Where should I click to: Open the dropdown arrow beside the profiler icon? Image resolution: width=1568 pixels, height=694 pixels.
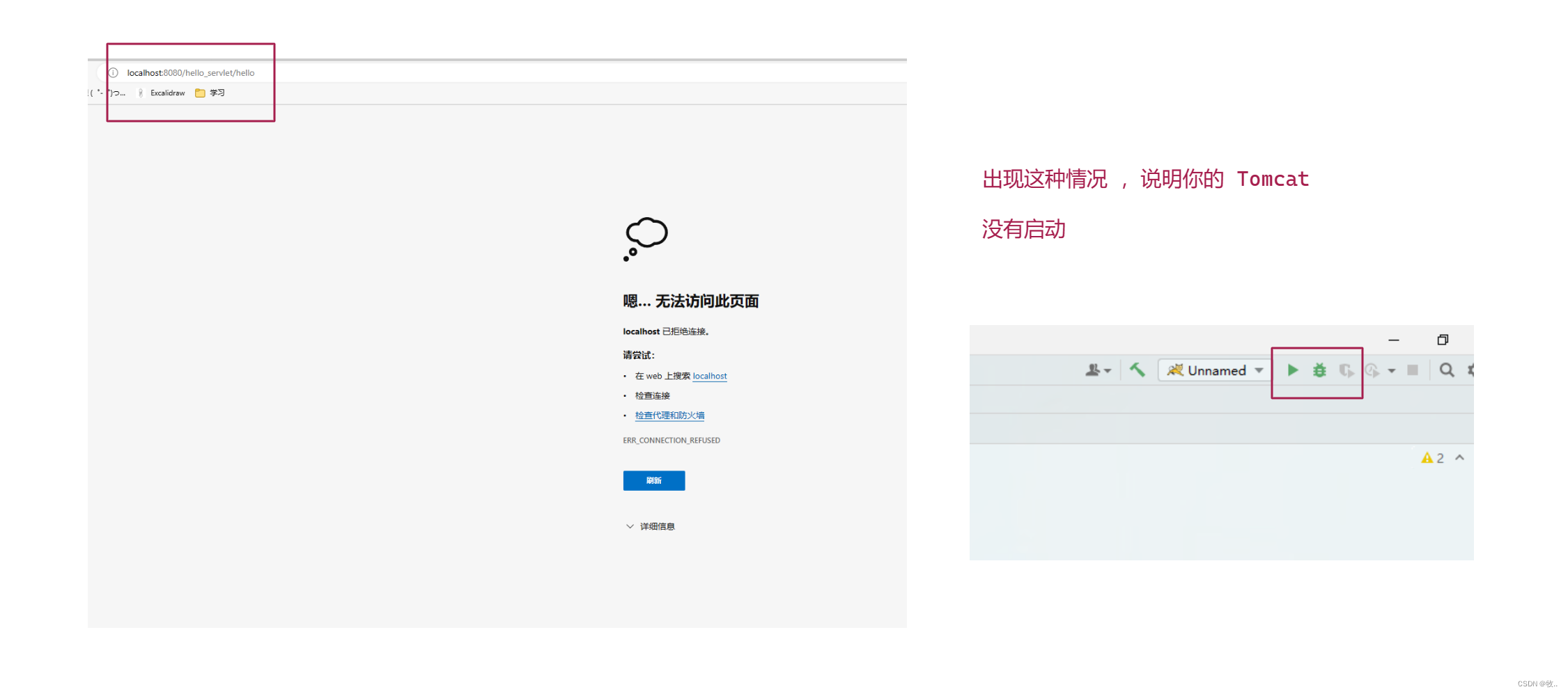tap(1391, 371)
